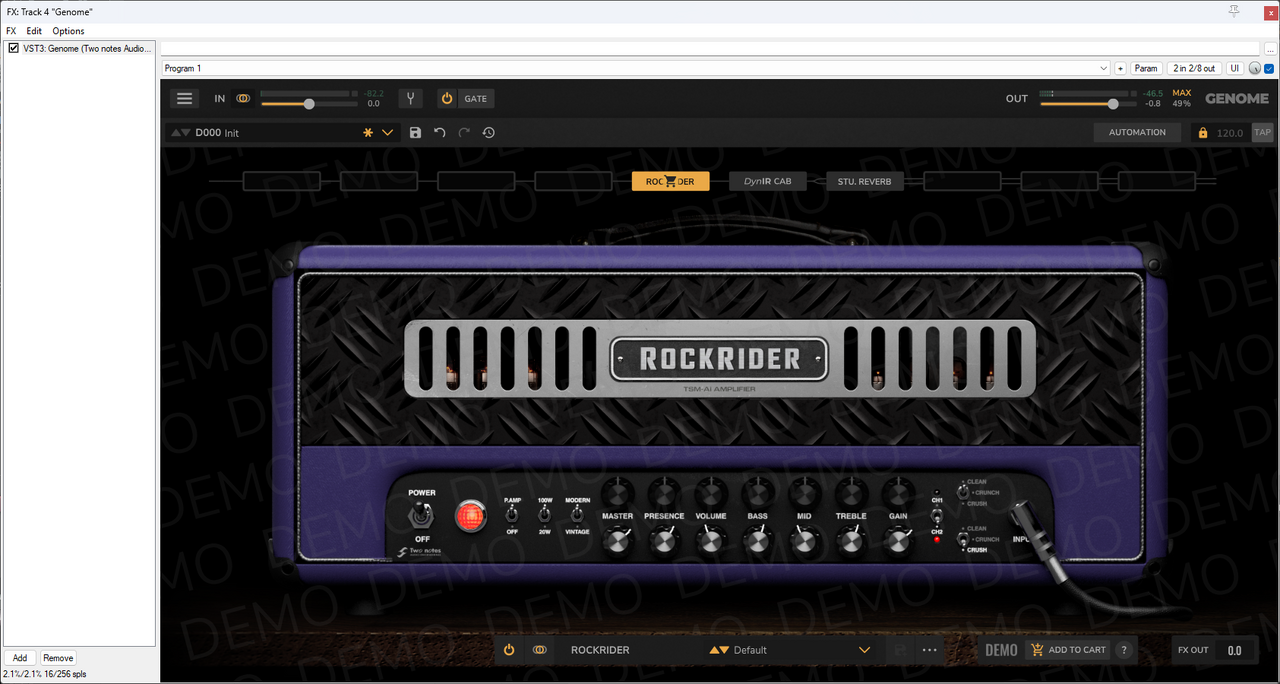Click the lower BASS knob

[x=758, y=542]
